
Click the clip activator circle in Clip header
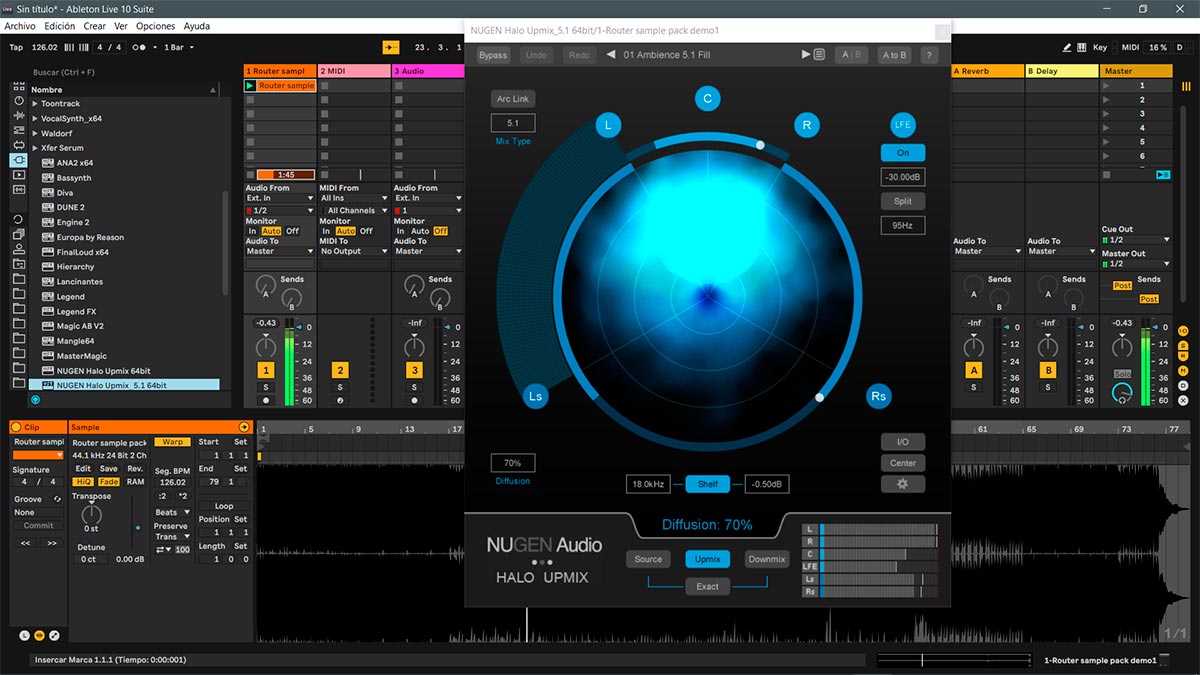click(x=16, y=427)
